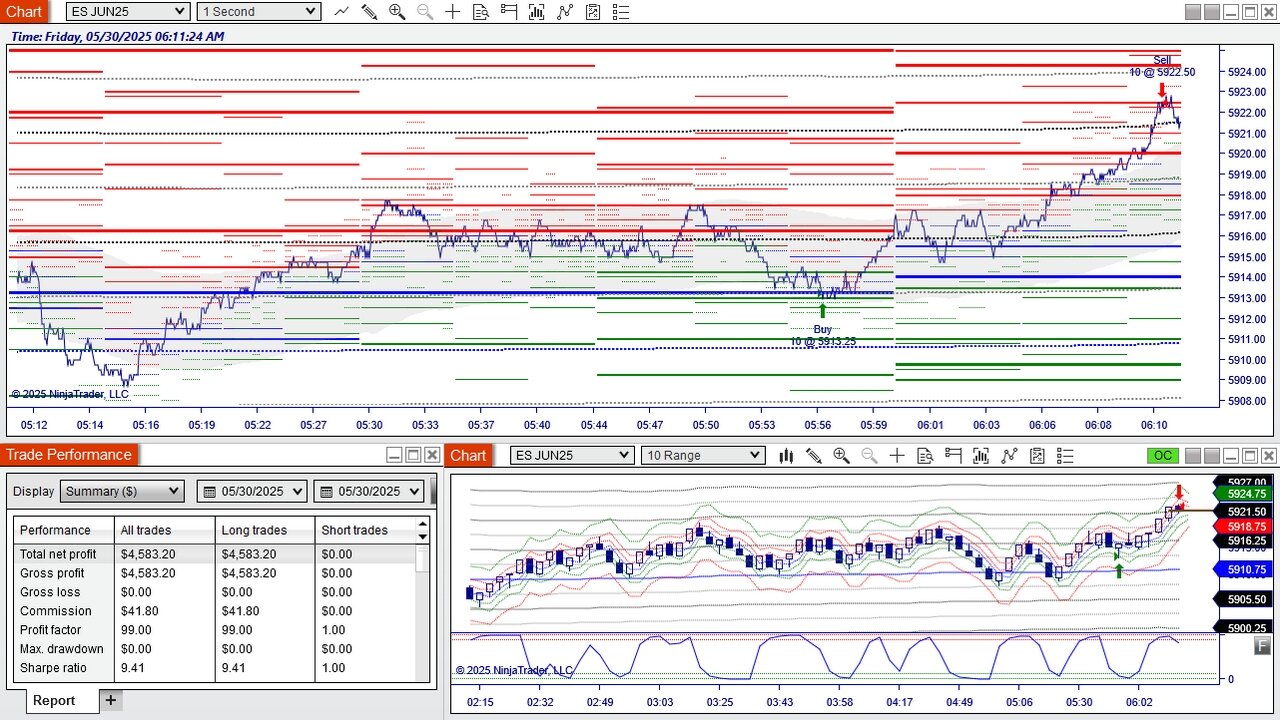This screenshot has width=1280, height=720.
Task: Open the first 05/30/2025 start date picker
Action: [x=253, y=491]
